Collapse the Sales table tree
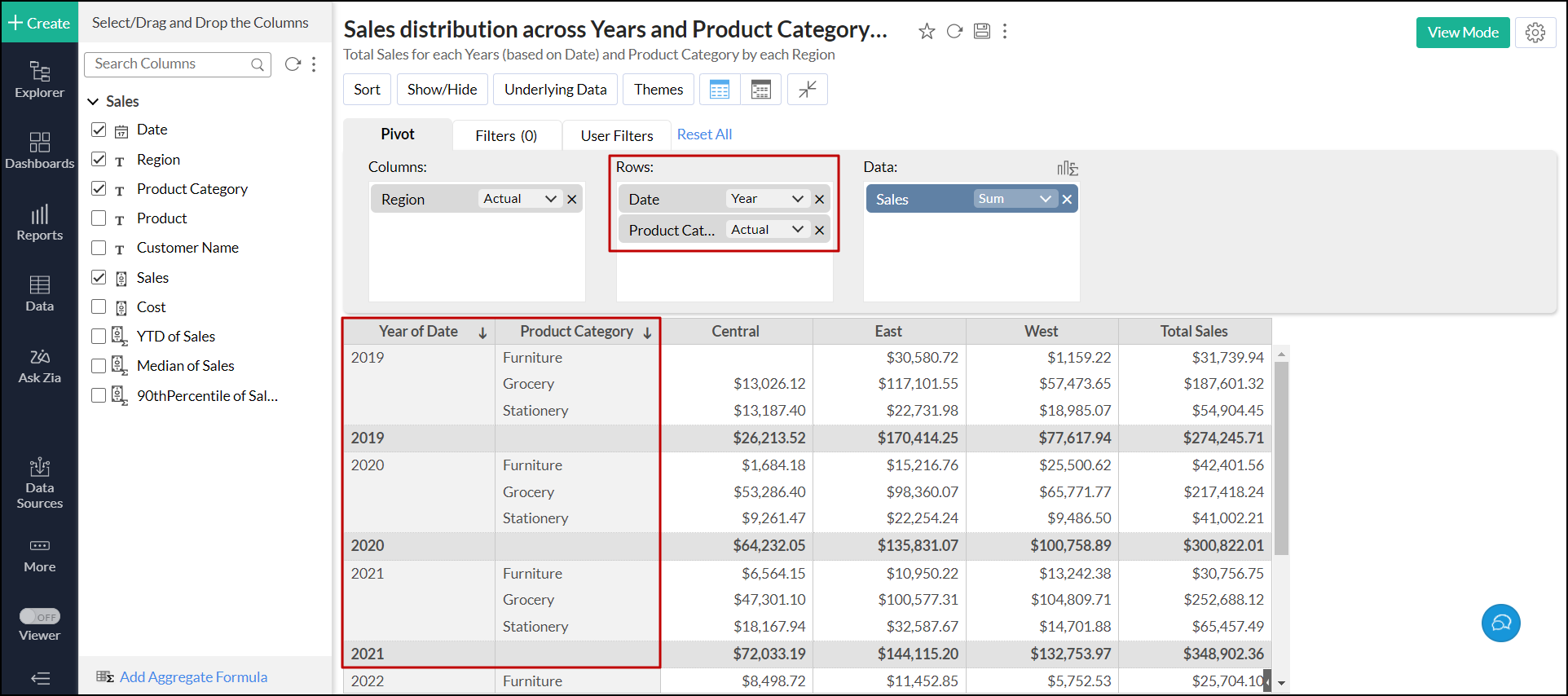Screen dimensions: 1568x696 [x=93, y=102]
